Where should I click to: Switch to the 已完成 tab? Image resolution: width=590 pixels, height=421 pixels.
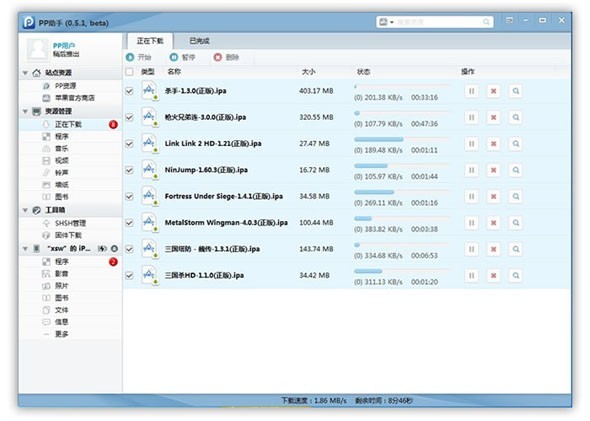click(x=199, y=41)
